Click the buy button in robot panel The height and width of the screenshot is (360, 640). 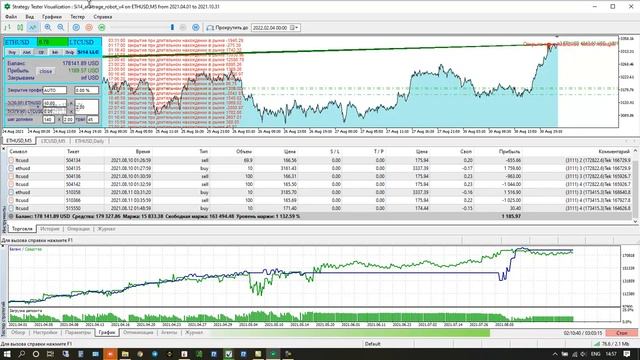(12, 52)
